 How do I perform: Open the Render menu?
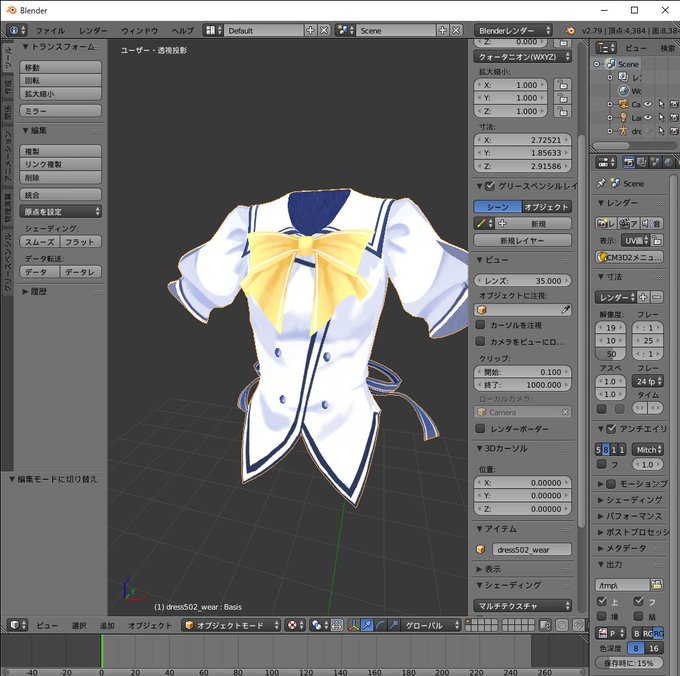pyautogui.click(x=93, y=30)
